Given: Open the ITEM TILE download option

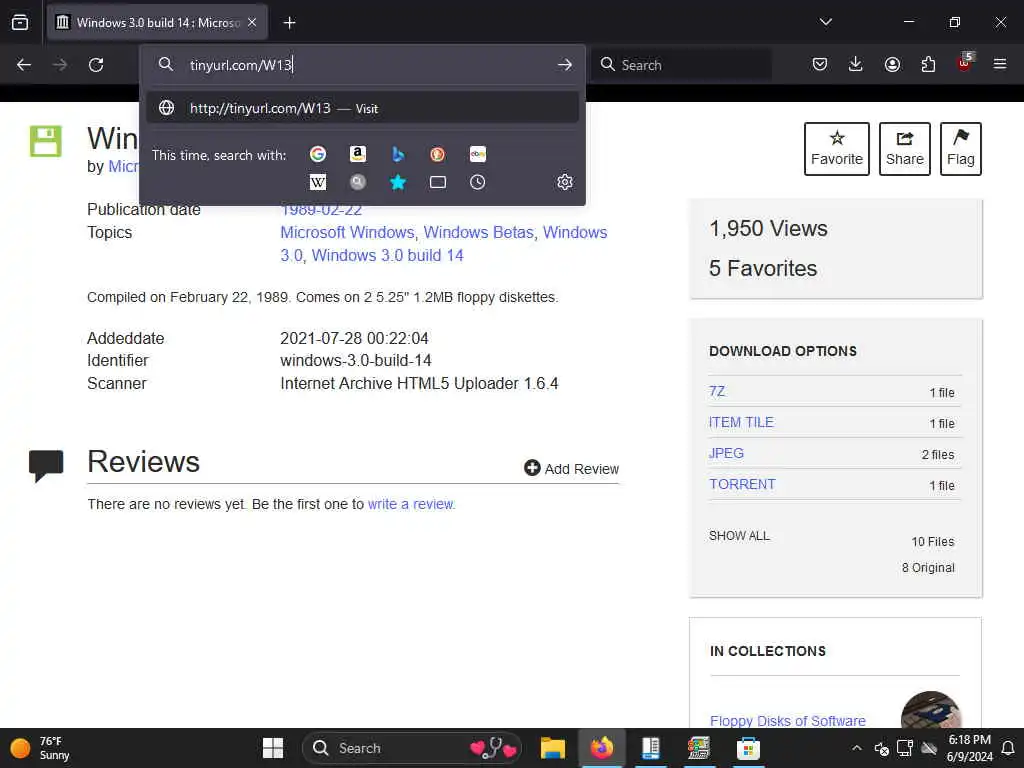Looking at the screenshot, I should pyautogui.click(x=741, y=423).
